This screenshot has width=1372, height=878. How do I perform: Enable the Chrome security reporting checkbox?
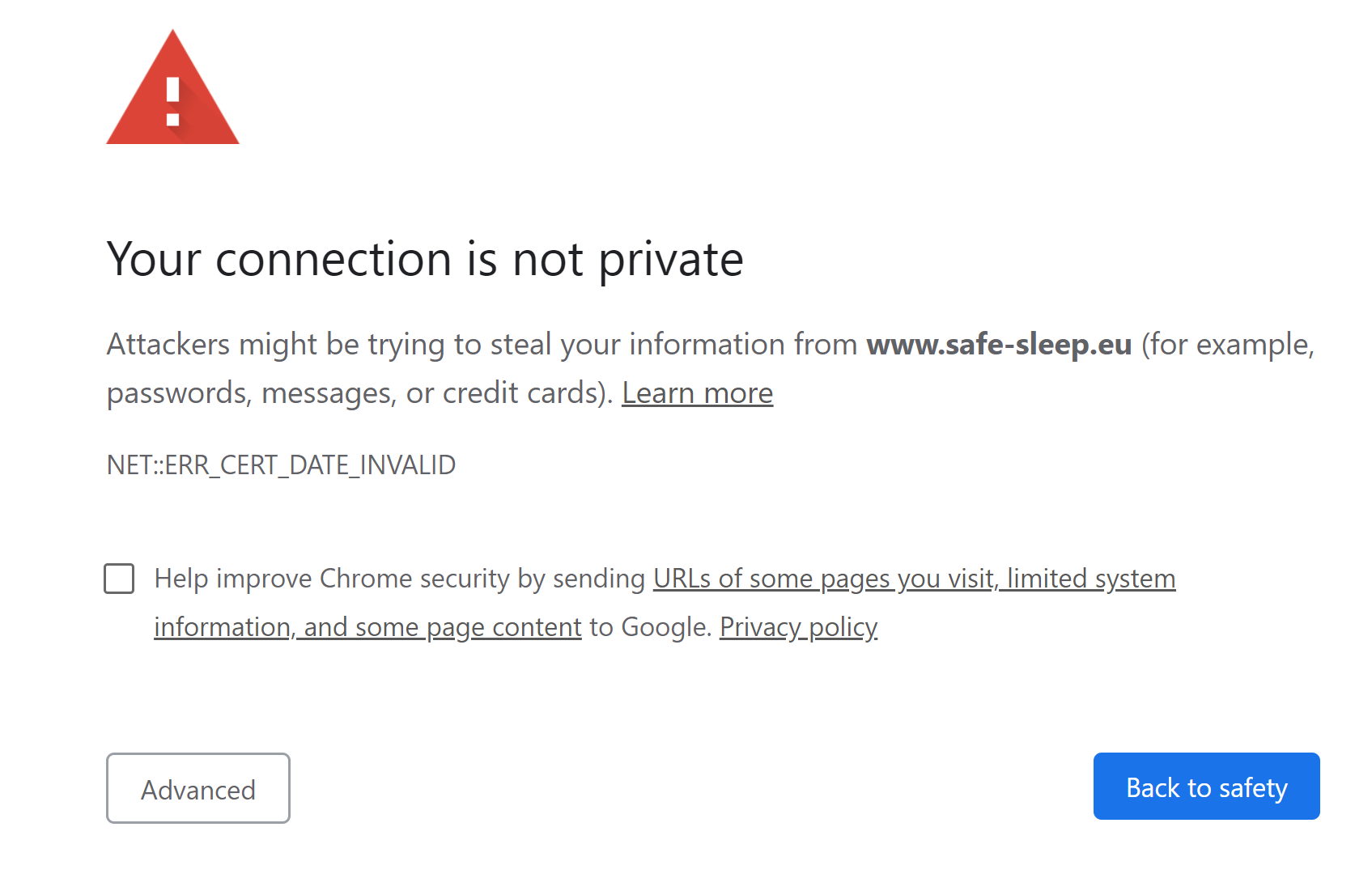tap(119, 579)
